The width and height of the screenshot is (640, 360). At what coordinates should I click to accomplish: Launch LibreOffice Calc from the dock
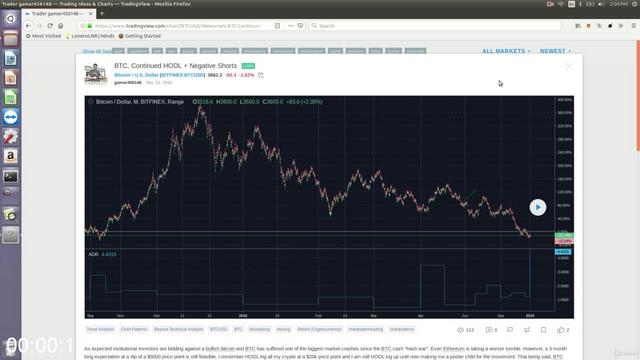tap(11, 98)
